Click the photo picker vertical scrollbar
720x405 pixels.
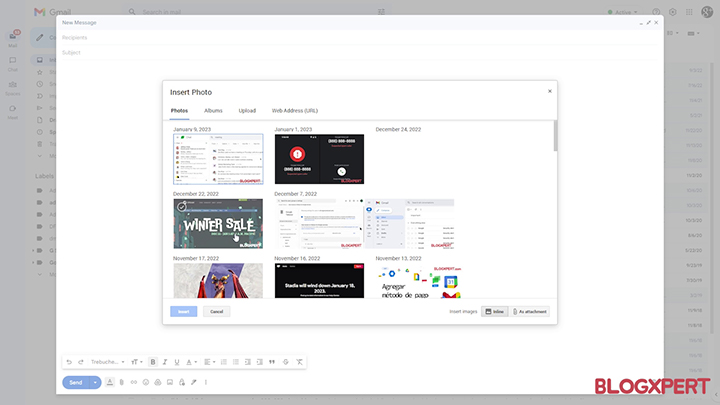[x=555, y=136]
